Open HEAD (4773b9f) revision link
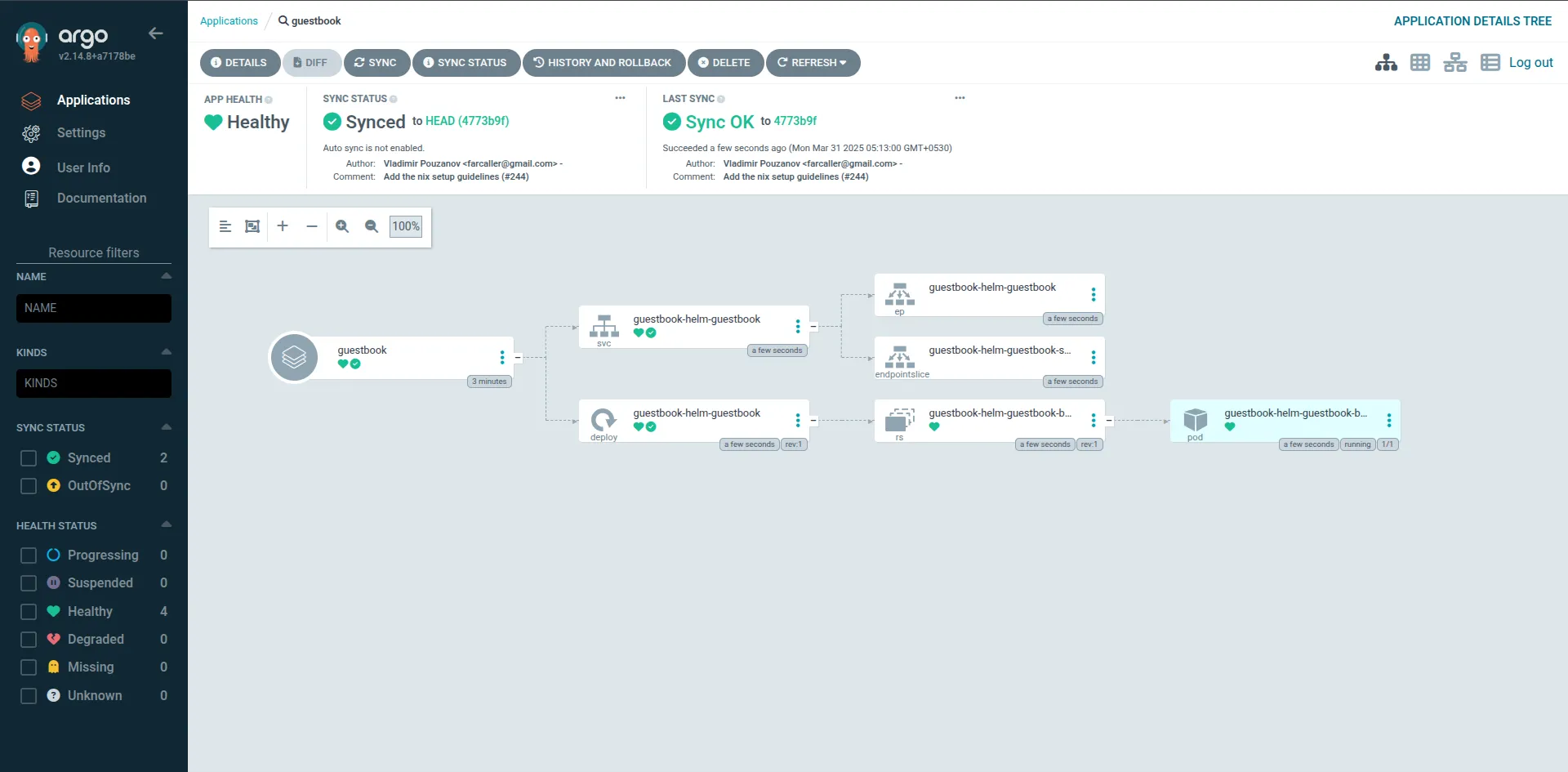The height and width of the screenshot is (772, 1568). [467, 121]
